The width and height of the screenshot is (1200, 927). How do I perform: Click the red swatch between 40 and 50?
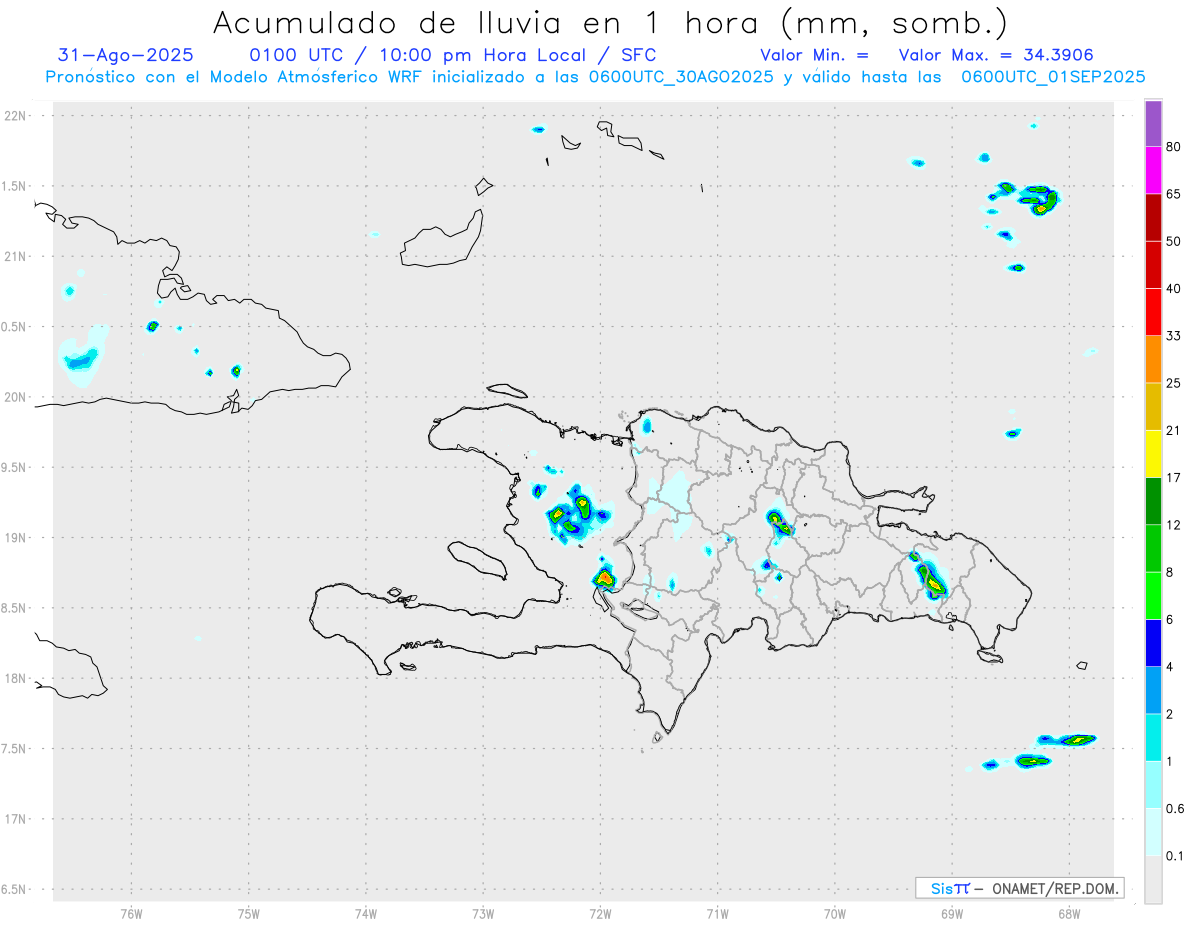1153,265
